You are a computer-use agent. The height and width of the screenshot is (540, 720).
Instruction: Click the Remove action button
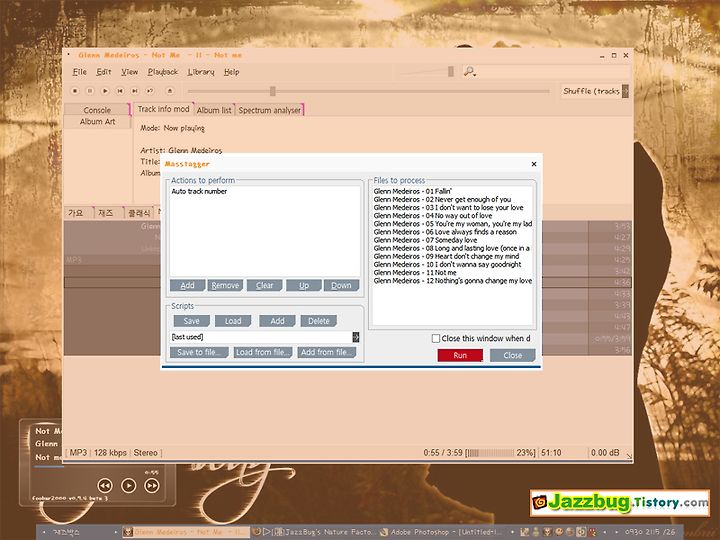225,285
